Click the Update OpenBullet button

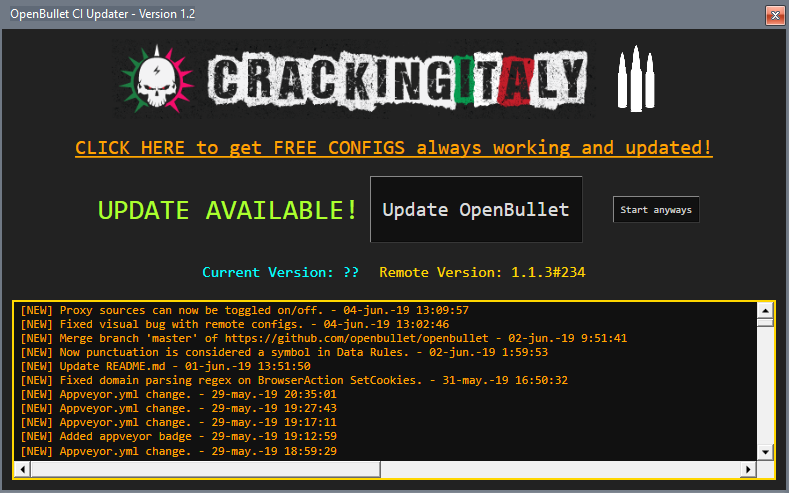coord(476,209)
